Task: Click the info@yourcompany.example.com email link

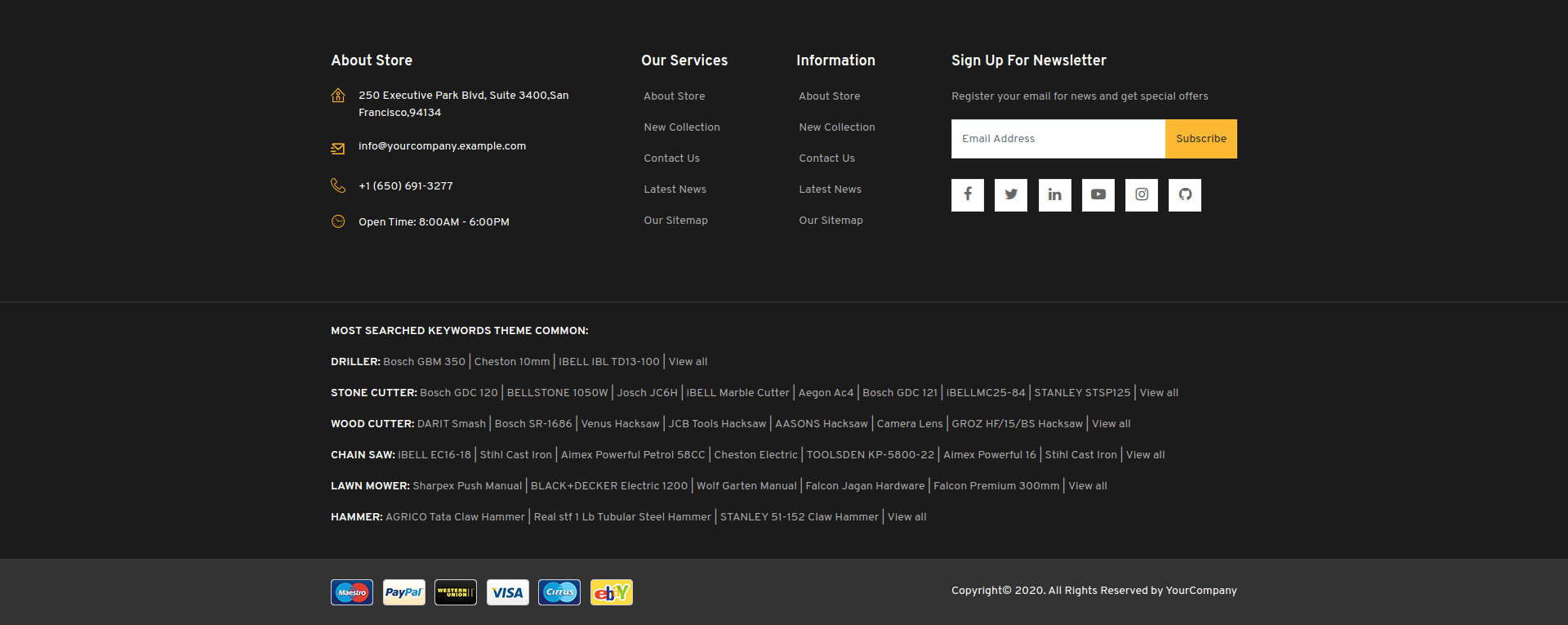Action: [x=442, y=146]
